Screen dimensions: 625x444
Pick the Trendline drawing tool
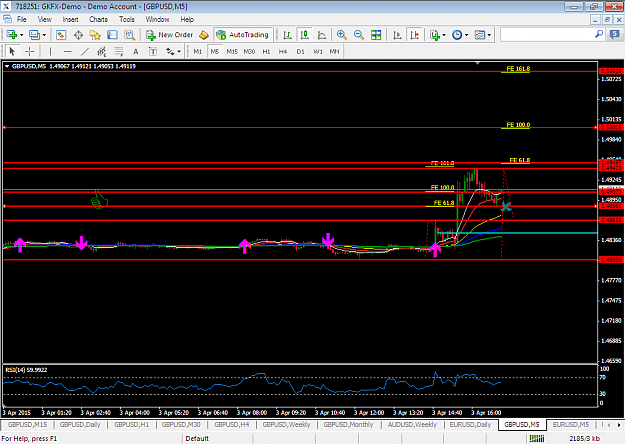(x=85, y=51)
